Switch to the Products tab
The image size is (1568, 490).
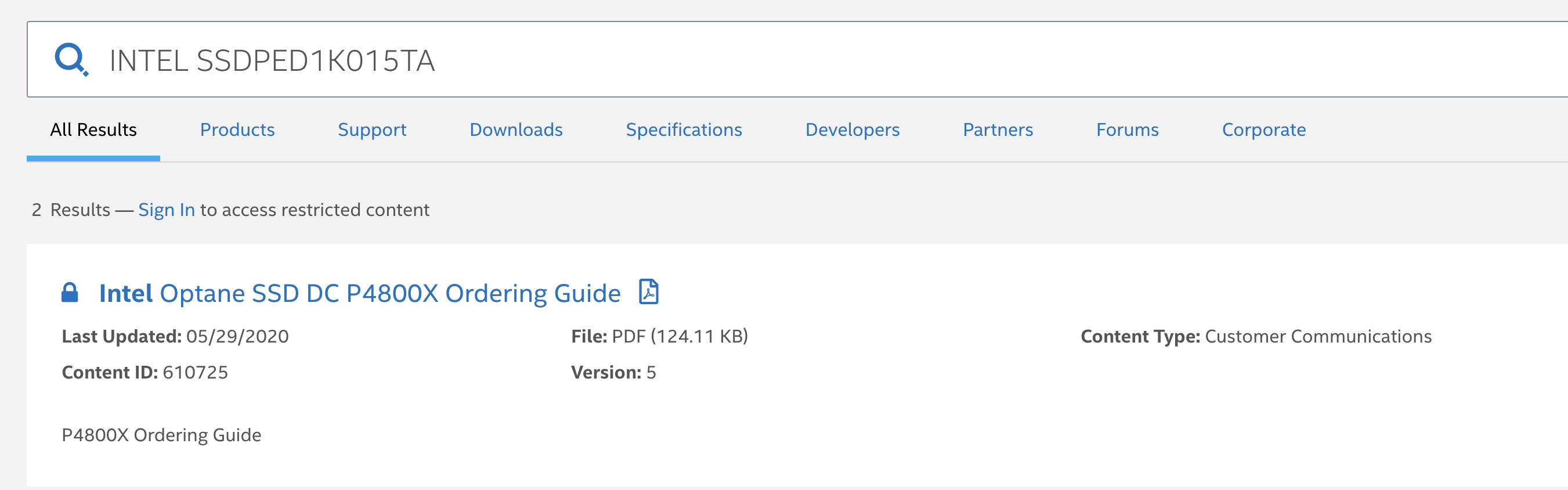[237, 129]
